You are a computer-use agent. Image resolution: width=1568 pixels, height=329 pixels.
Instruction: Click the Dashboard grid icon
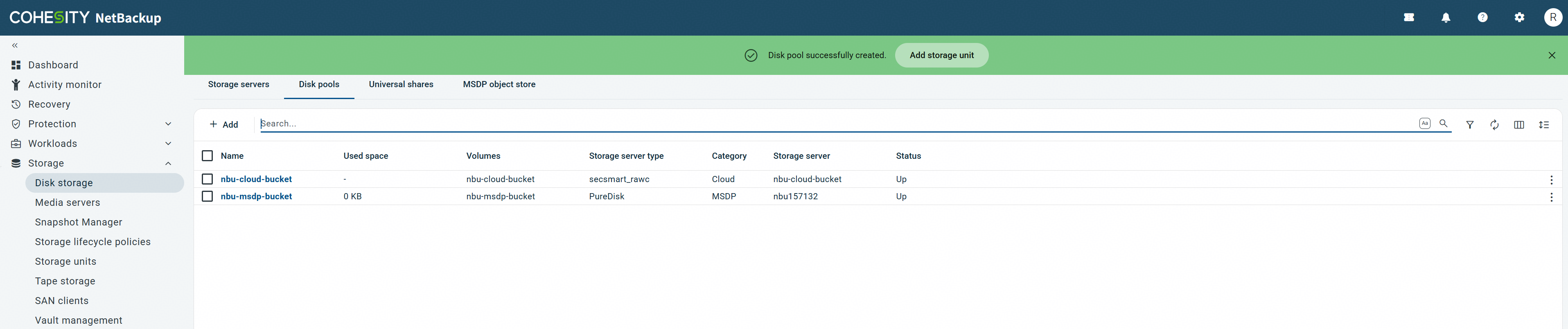[x=16, y=65]
